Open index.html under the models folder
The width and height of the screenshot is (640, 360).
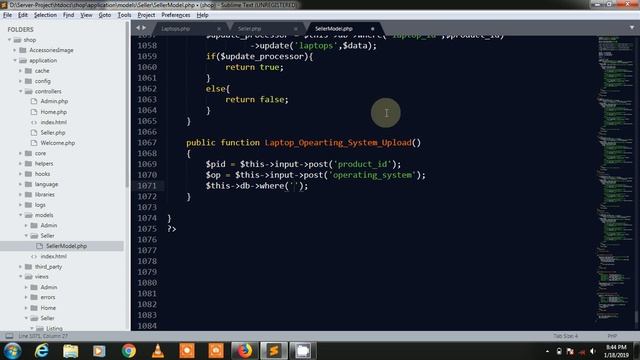pyautogui.click(x=53, y=256)
